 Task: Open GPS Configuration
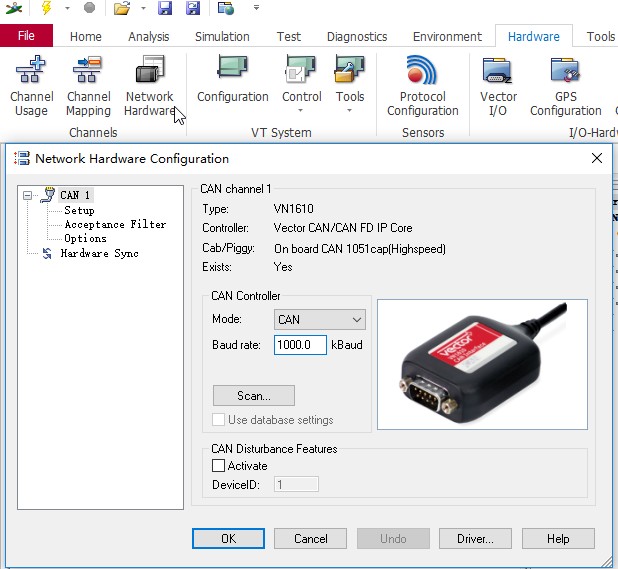coord(566,86)
